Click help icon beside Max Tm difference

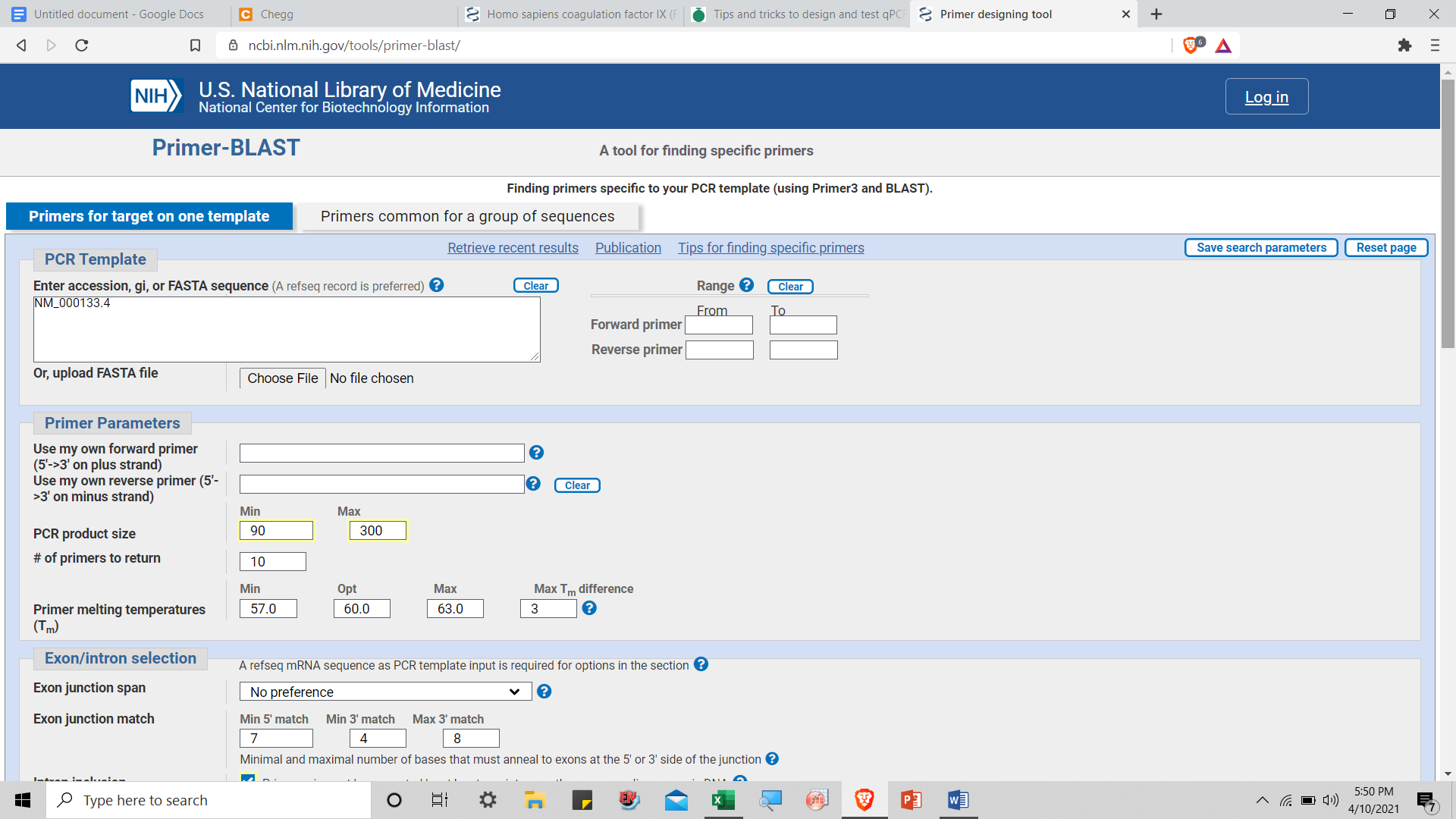[589, 608]
